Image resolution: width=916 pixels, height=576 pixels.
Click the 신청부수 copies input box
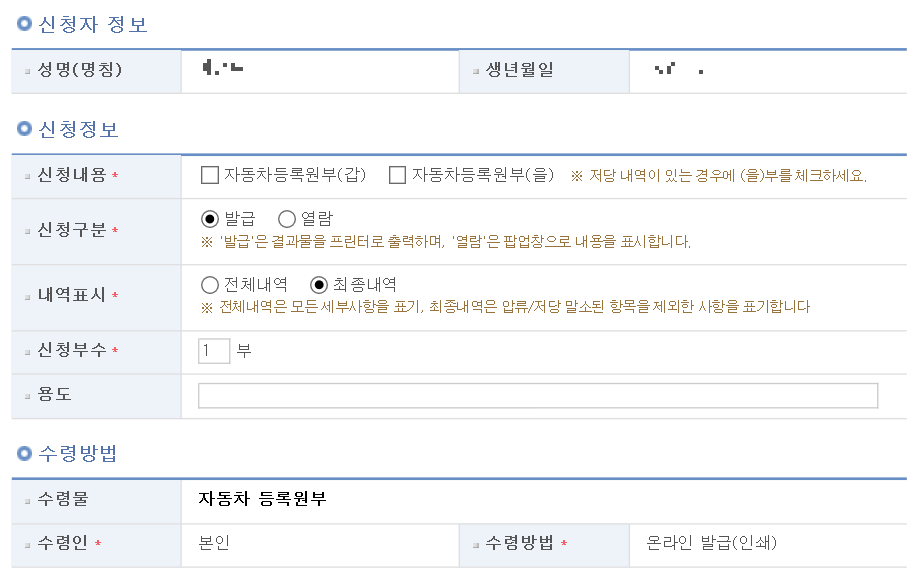tap(214, 351)
